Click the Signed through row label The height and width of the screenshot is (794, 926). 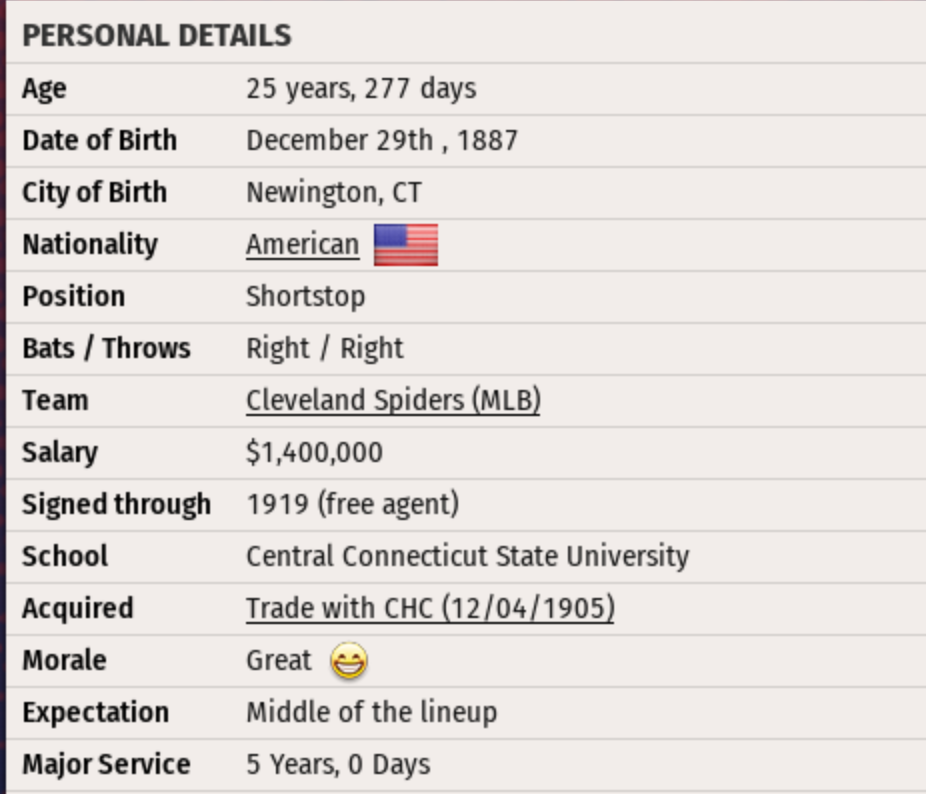point(116,505)
